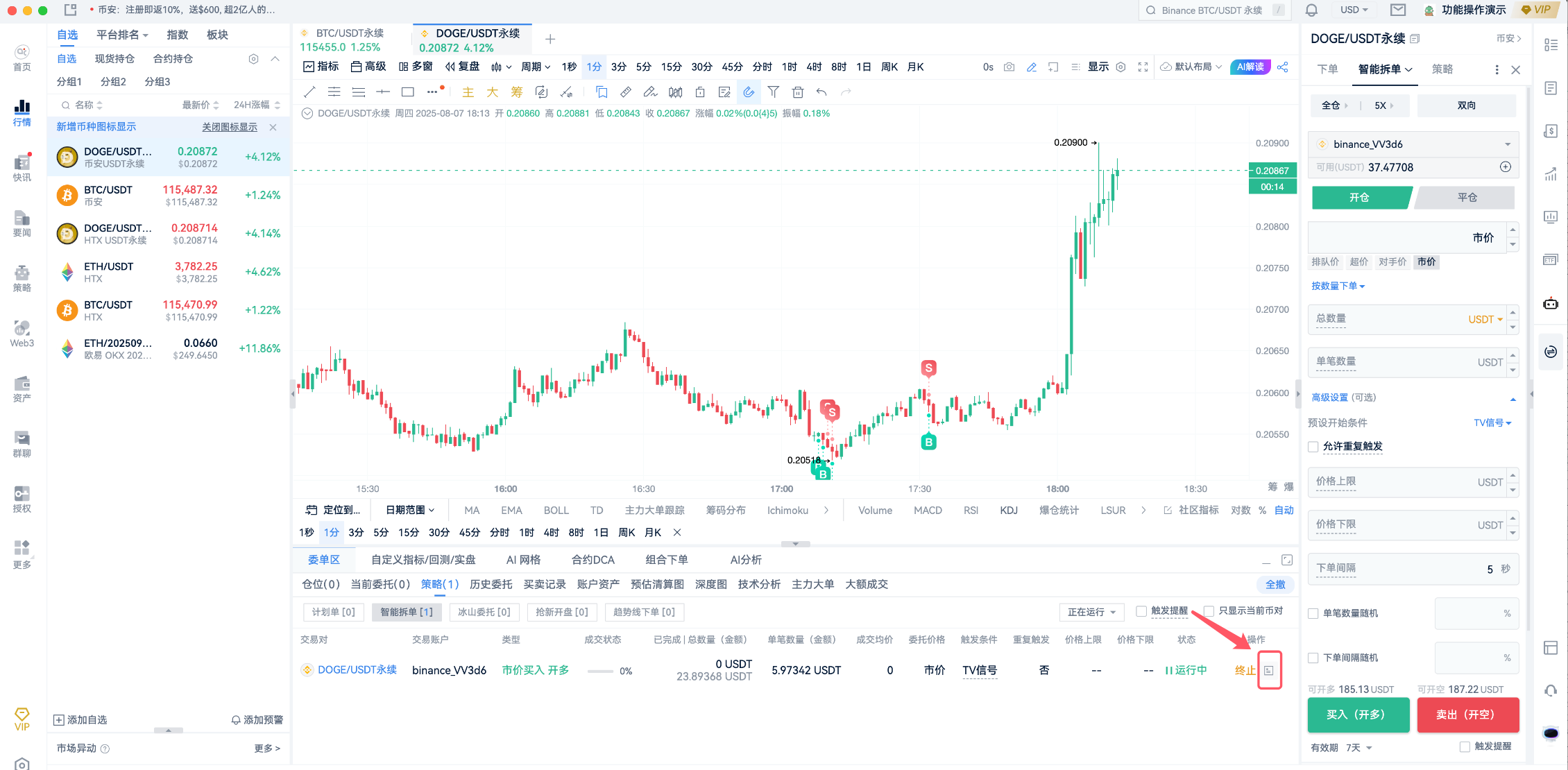
Task: Open the 快讯 news flash sidebar icon
Action: 22,169
